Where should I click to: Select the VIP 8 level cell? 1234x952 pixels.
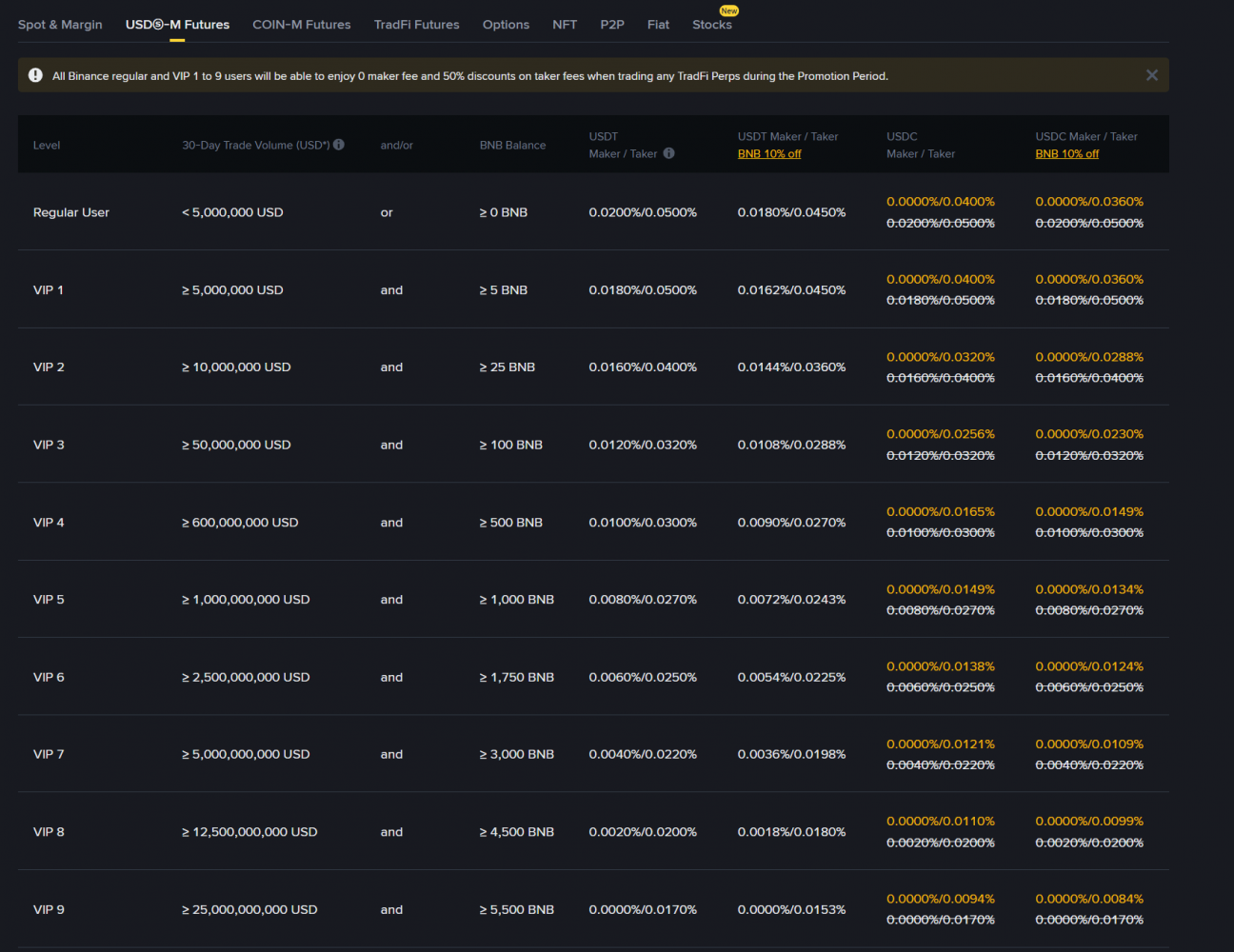(50, 832)
